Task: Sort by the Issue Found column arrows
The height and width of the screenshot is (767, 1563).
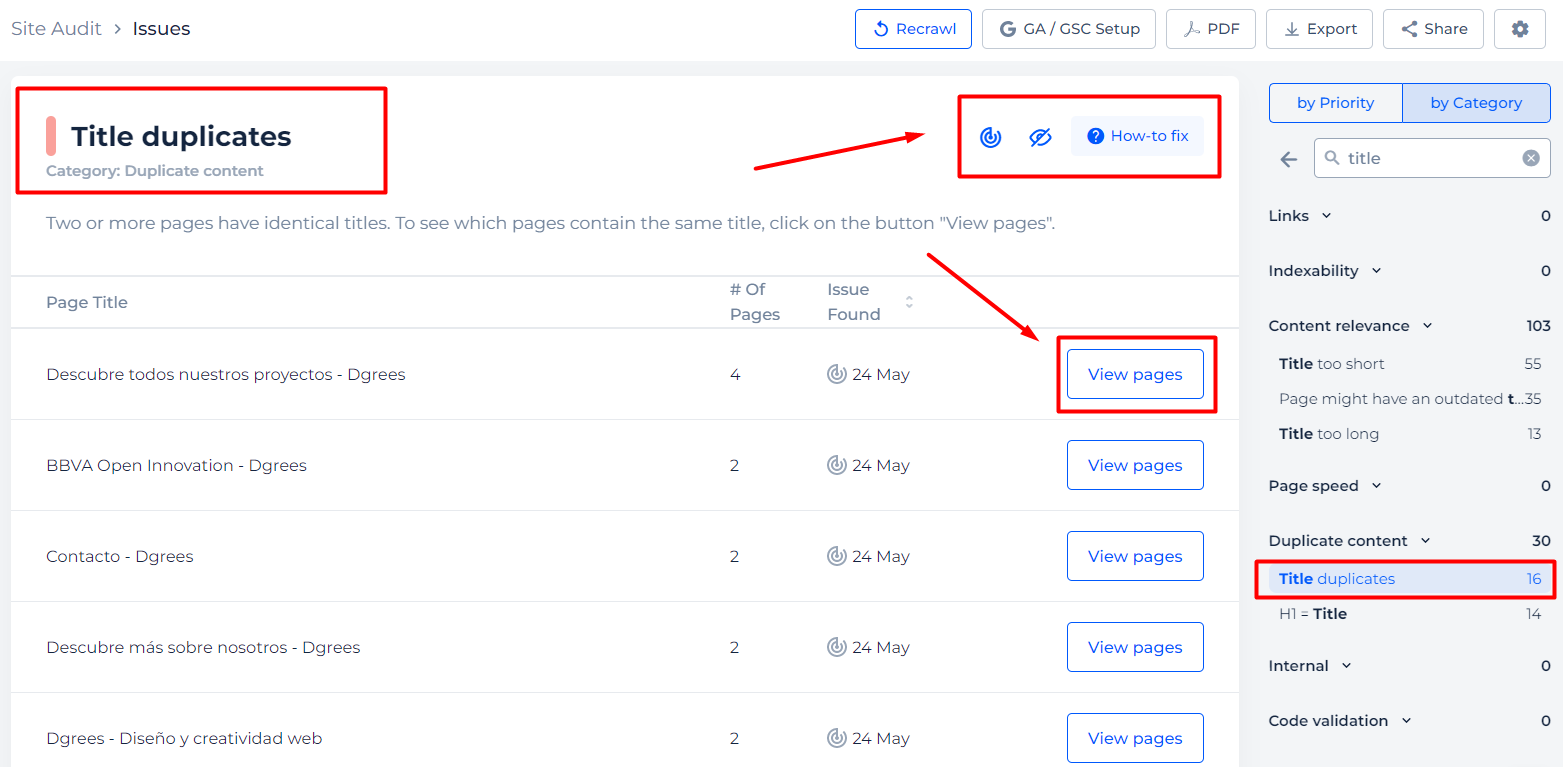Action: [909, 302]
